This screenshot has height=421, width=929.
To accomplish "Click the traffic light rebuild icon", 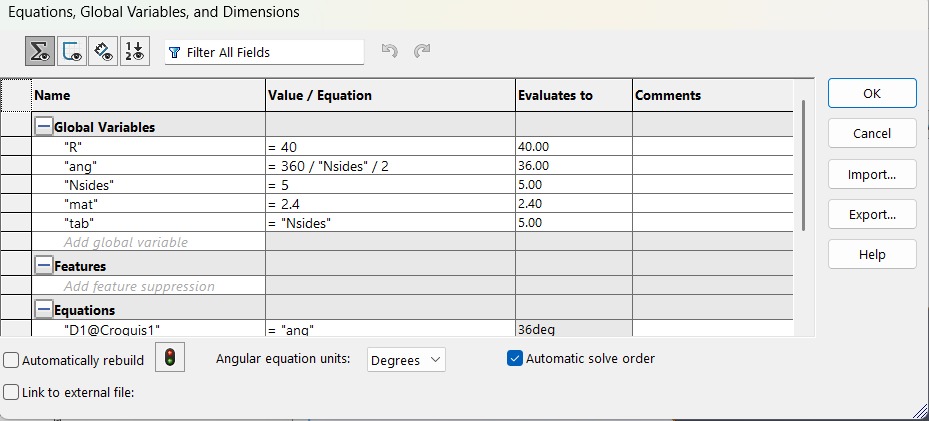I will pos(170,358).
